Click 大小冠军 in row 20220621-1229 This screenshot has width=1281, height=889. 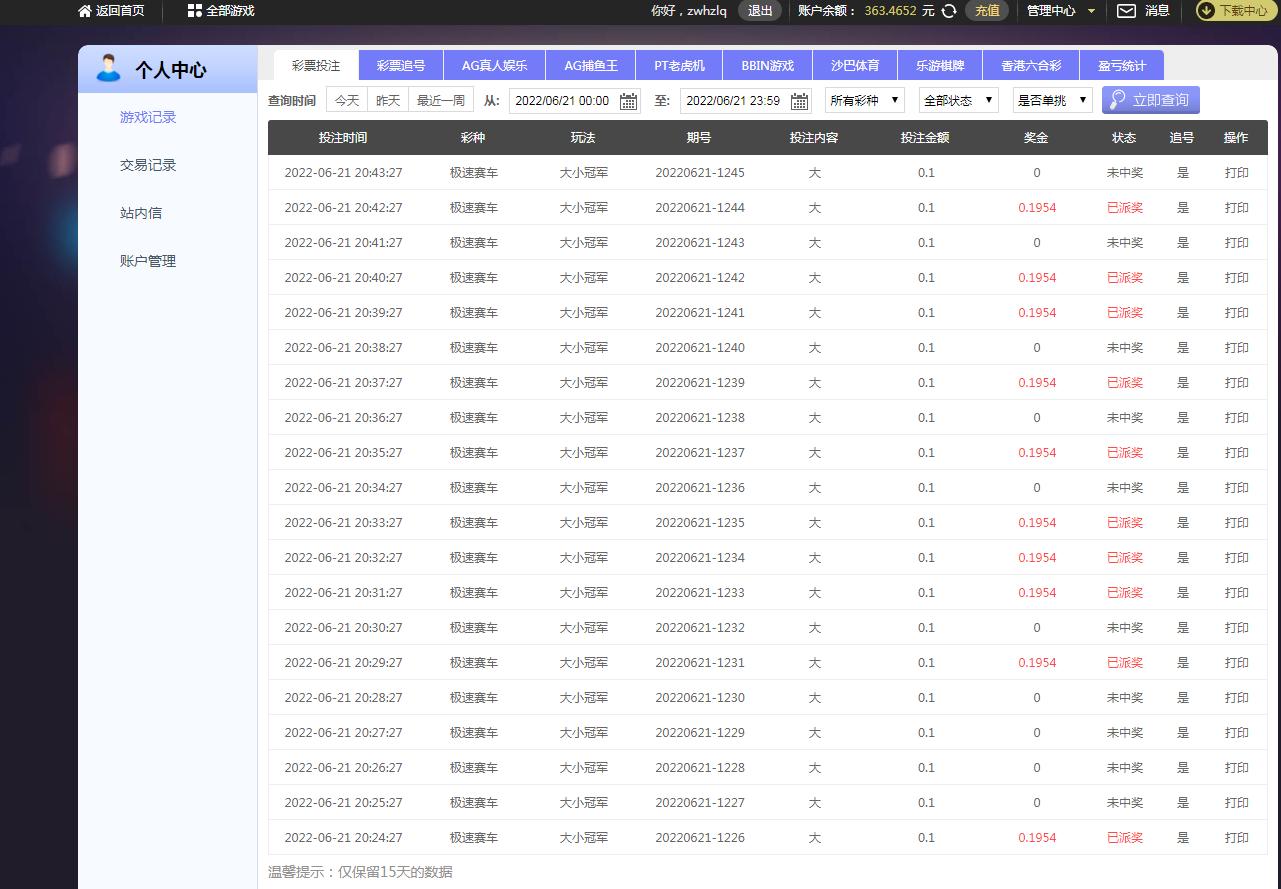[583, 732]
